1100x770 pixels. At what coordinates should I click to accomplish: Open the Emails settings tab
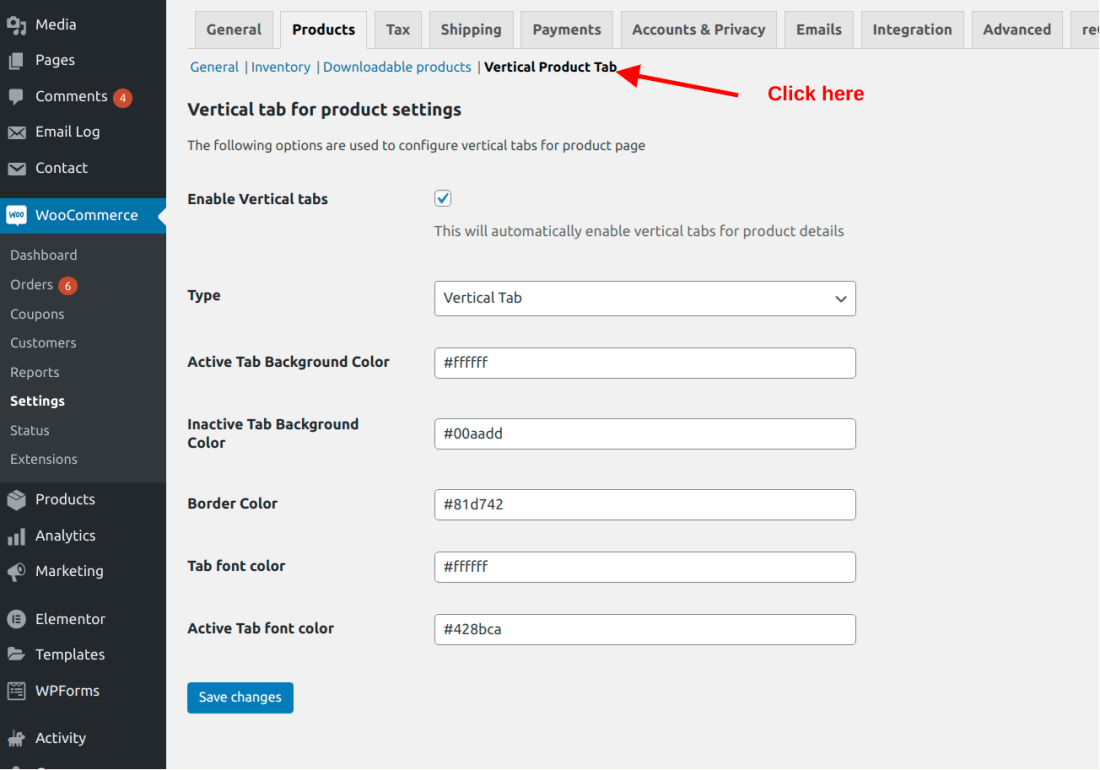(818, 29)
